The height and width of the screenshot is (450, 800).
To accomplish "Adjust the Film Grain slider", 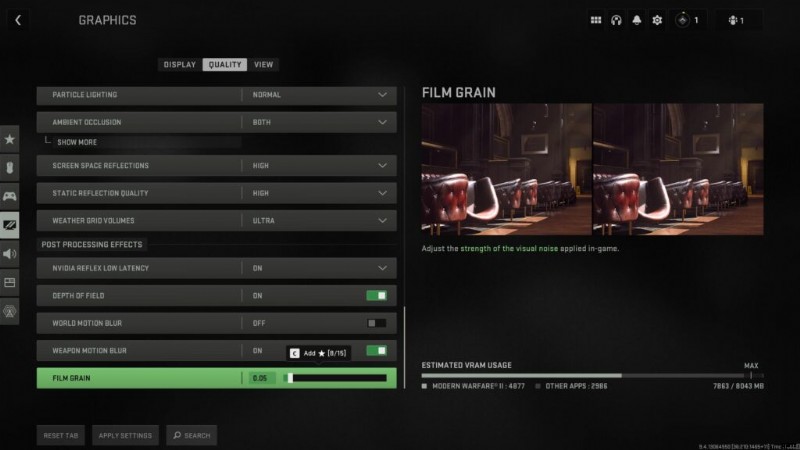I will (335, 378).
